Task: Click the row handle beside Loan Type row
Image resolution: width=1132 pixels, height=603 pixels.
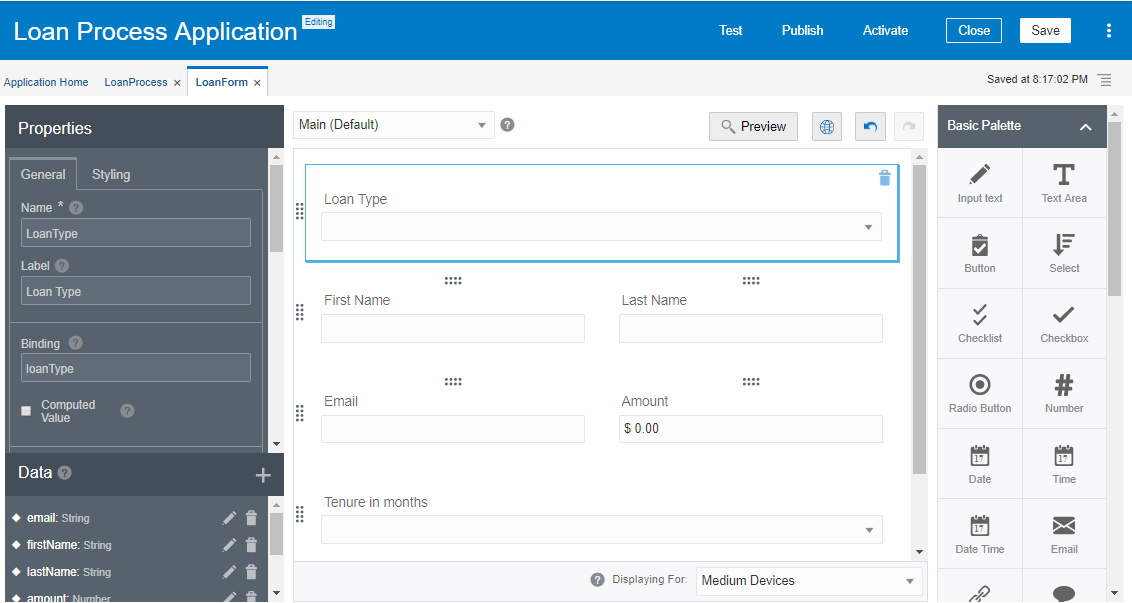Action: (300, 211)
